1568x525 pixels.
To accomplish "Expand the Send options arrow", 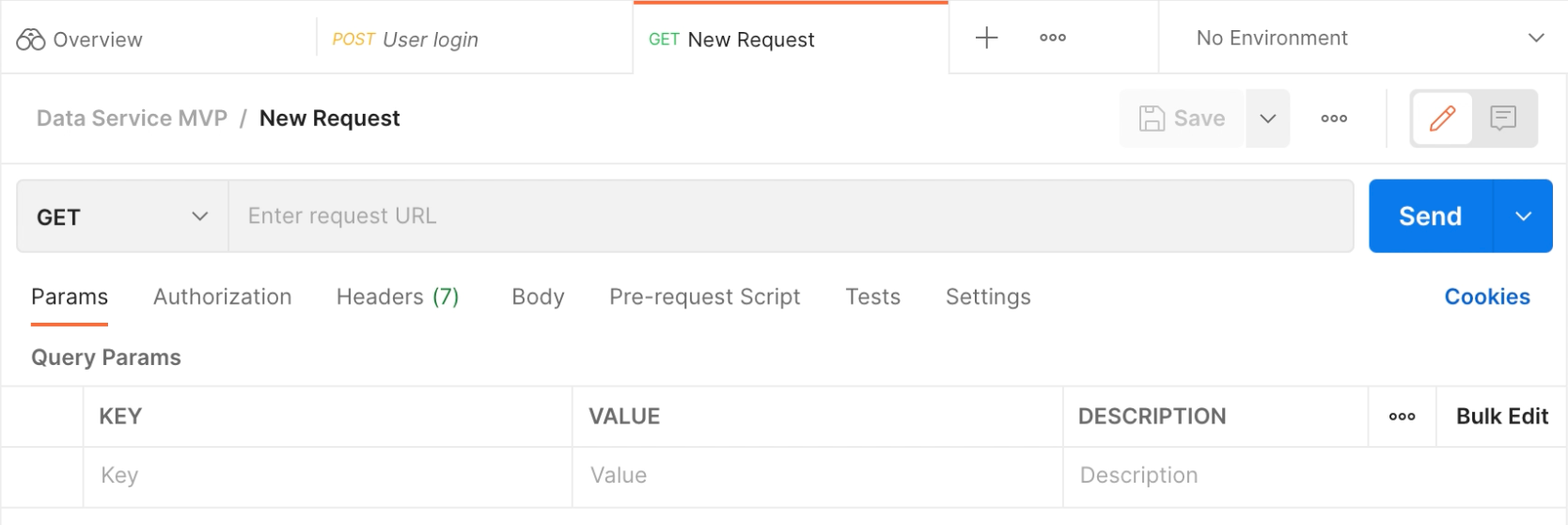I will [x=1523, y=216].
